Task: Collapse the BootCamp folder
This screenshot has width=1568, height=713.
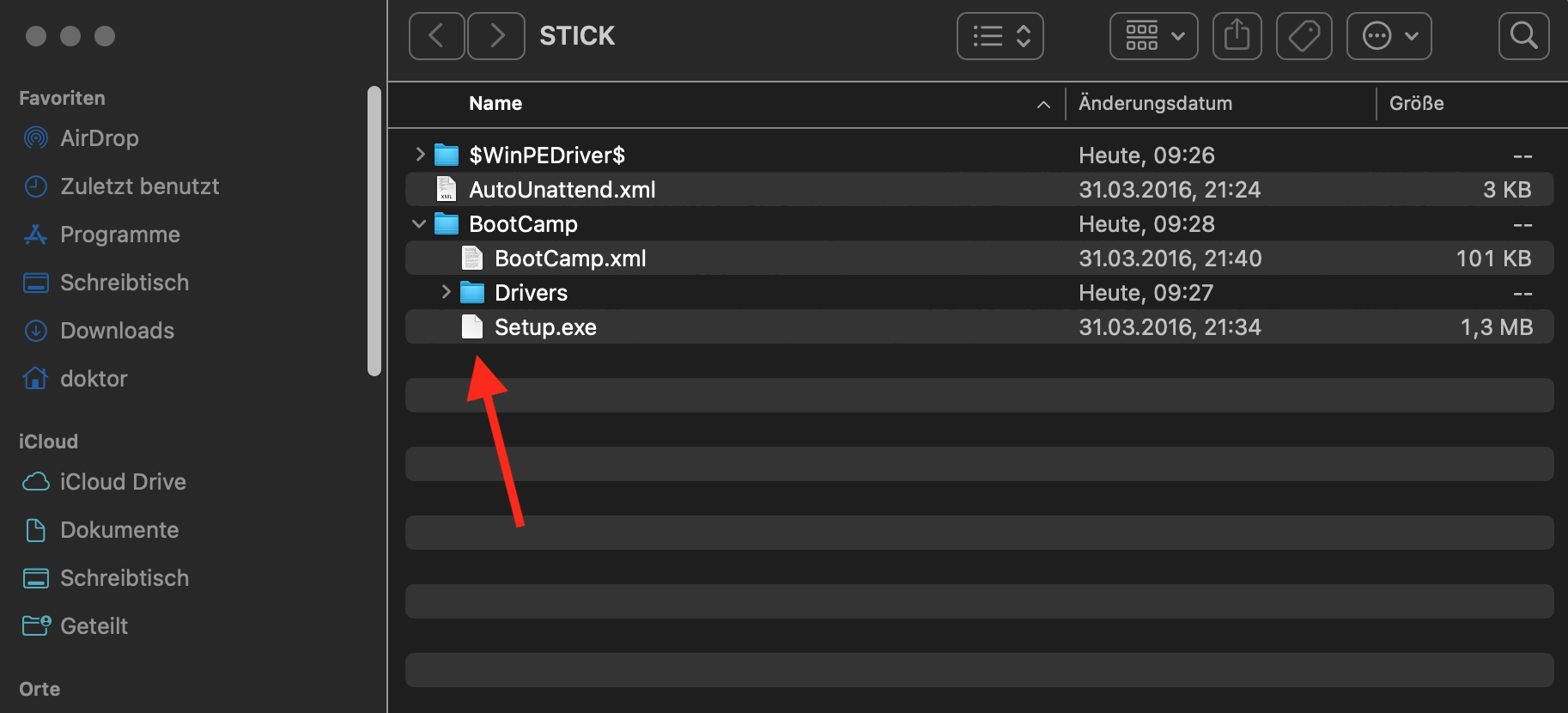Action: 419,224
